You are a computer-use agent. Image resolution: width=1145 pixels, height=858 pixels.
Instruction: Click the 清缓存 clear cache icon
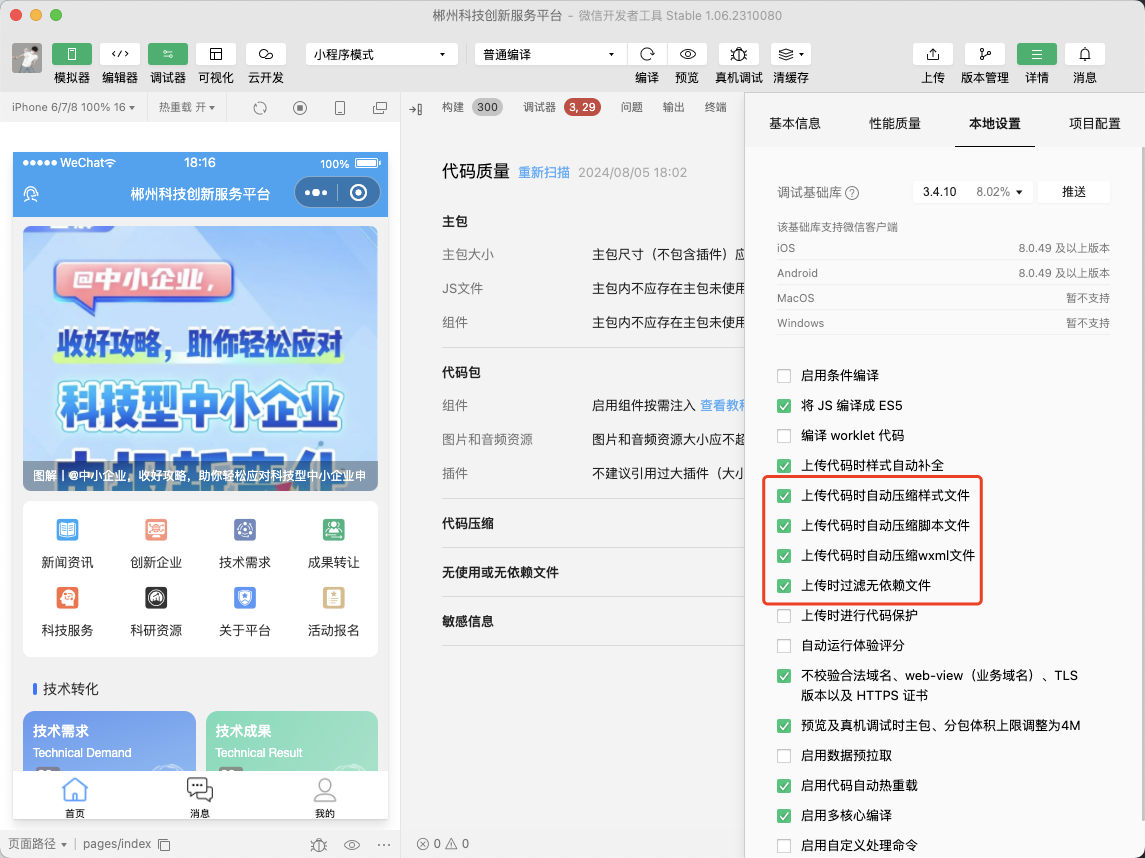(786, 54)
